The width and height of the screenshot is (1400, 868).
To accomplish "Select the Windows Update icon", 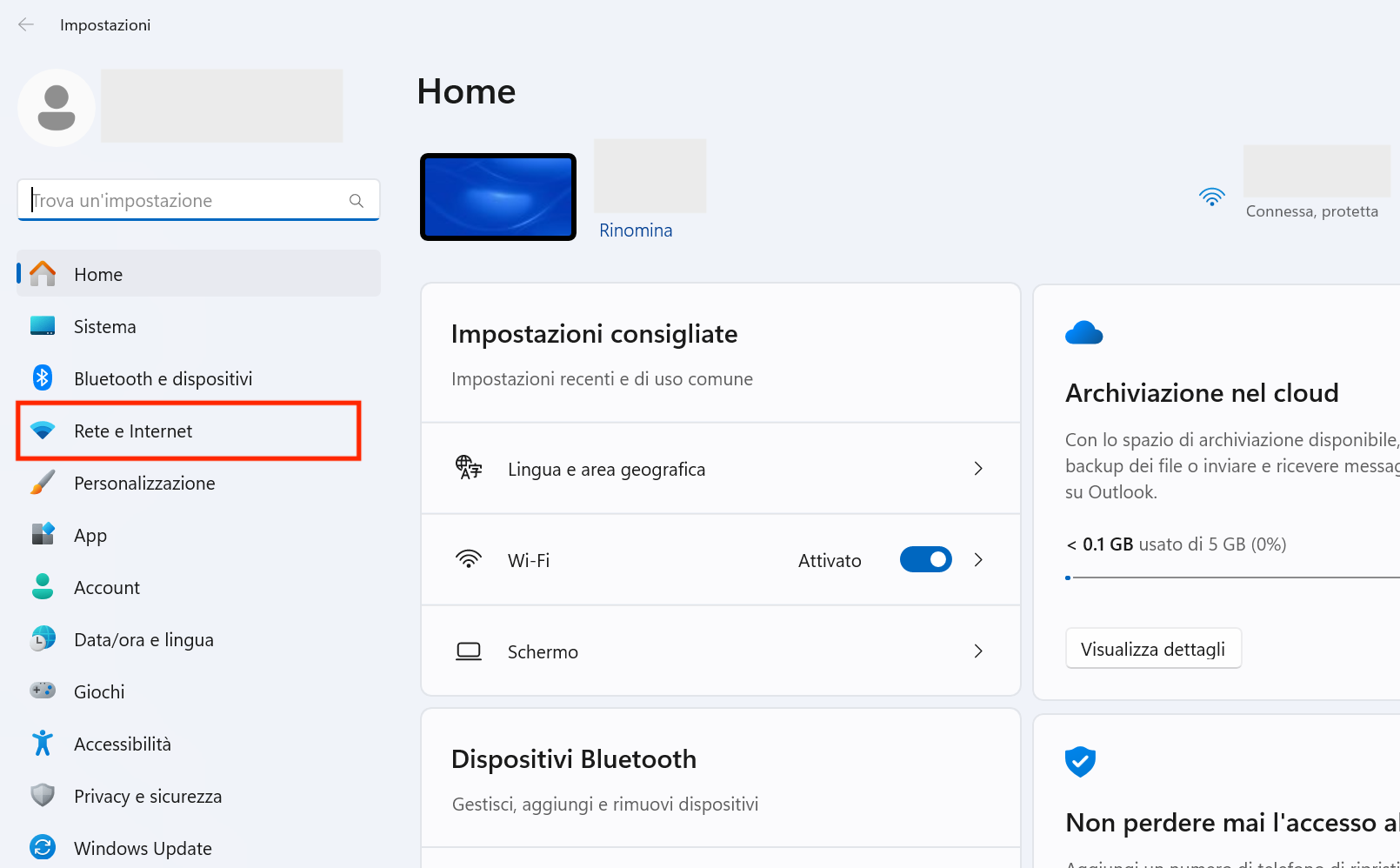I will pyautogui.click(x=42, y=847).
